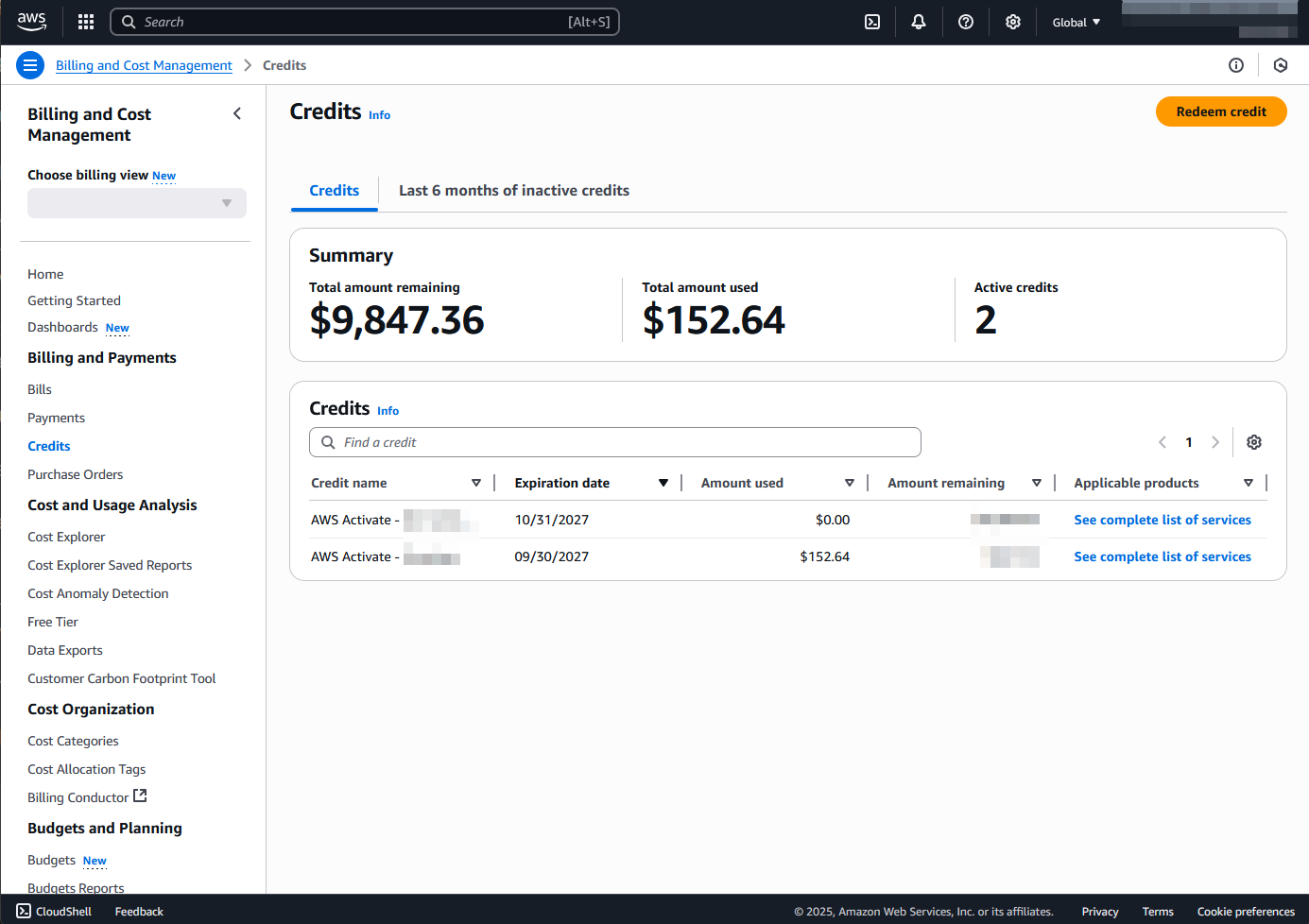The height and width of the screenshot is (924, 1309).
Task: Open Cost Explorer Saved Reports
Action: 110,565
